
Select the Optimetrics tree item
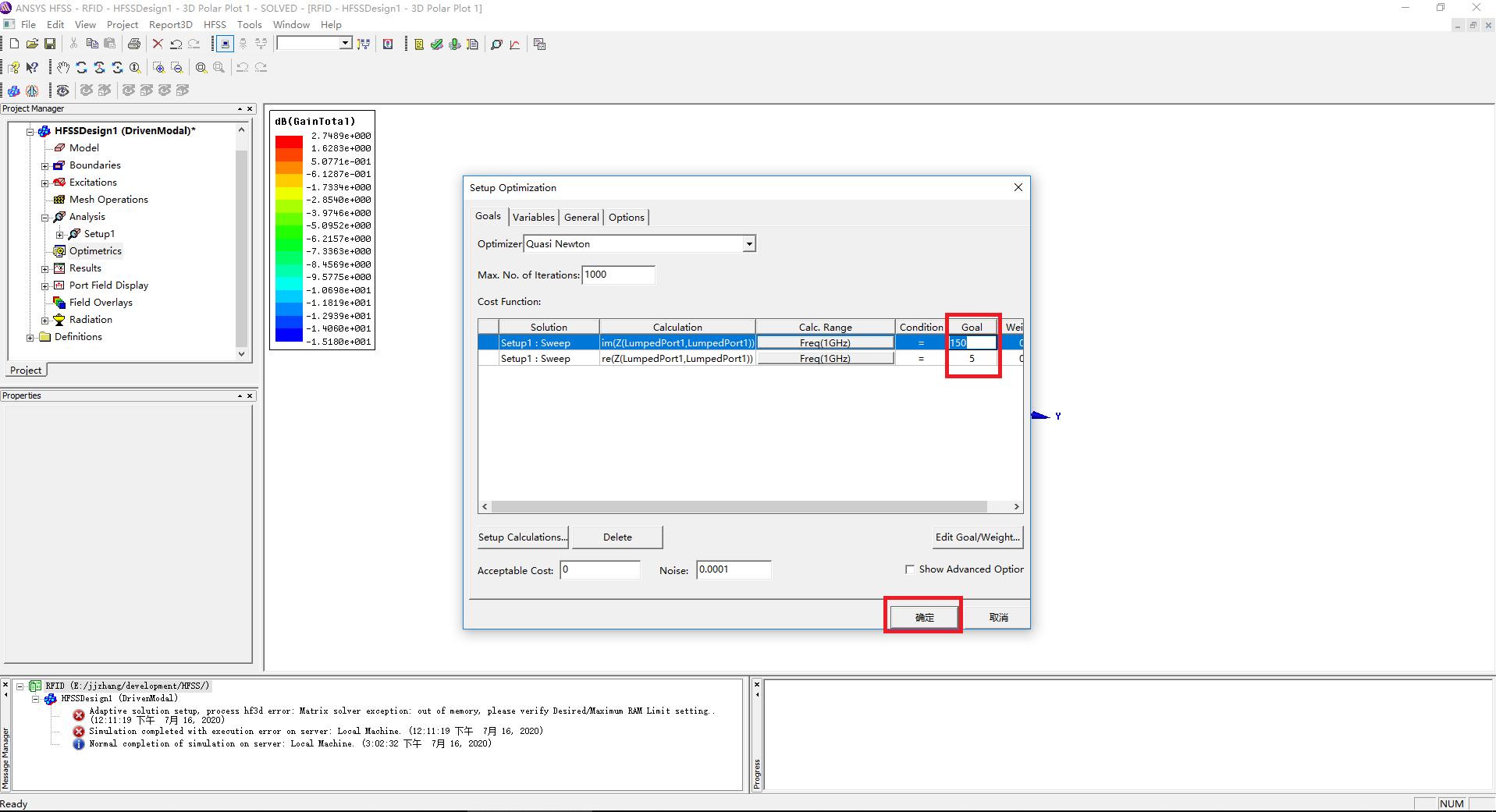click(x=95, y=251)
